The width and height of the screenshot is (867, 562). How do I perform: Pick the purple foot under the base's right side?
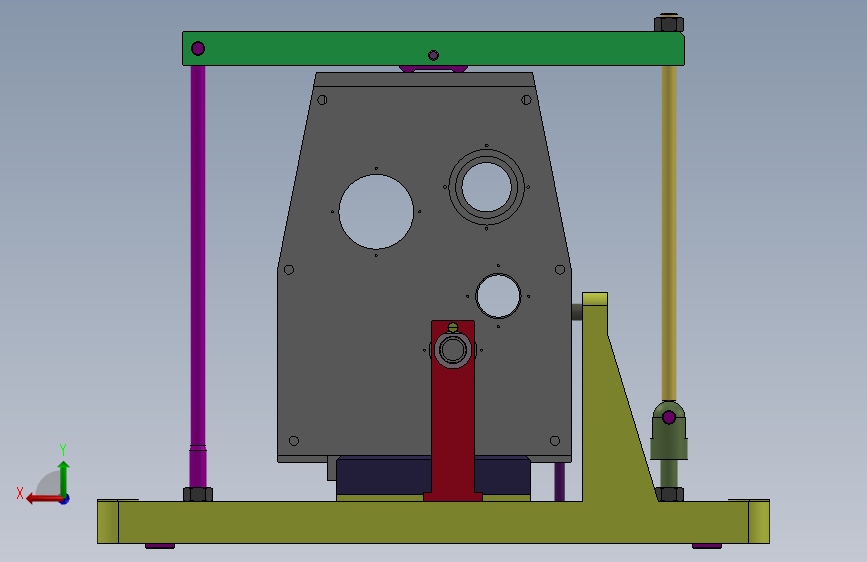707,546
